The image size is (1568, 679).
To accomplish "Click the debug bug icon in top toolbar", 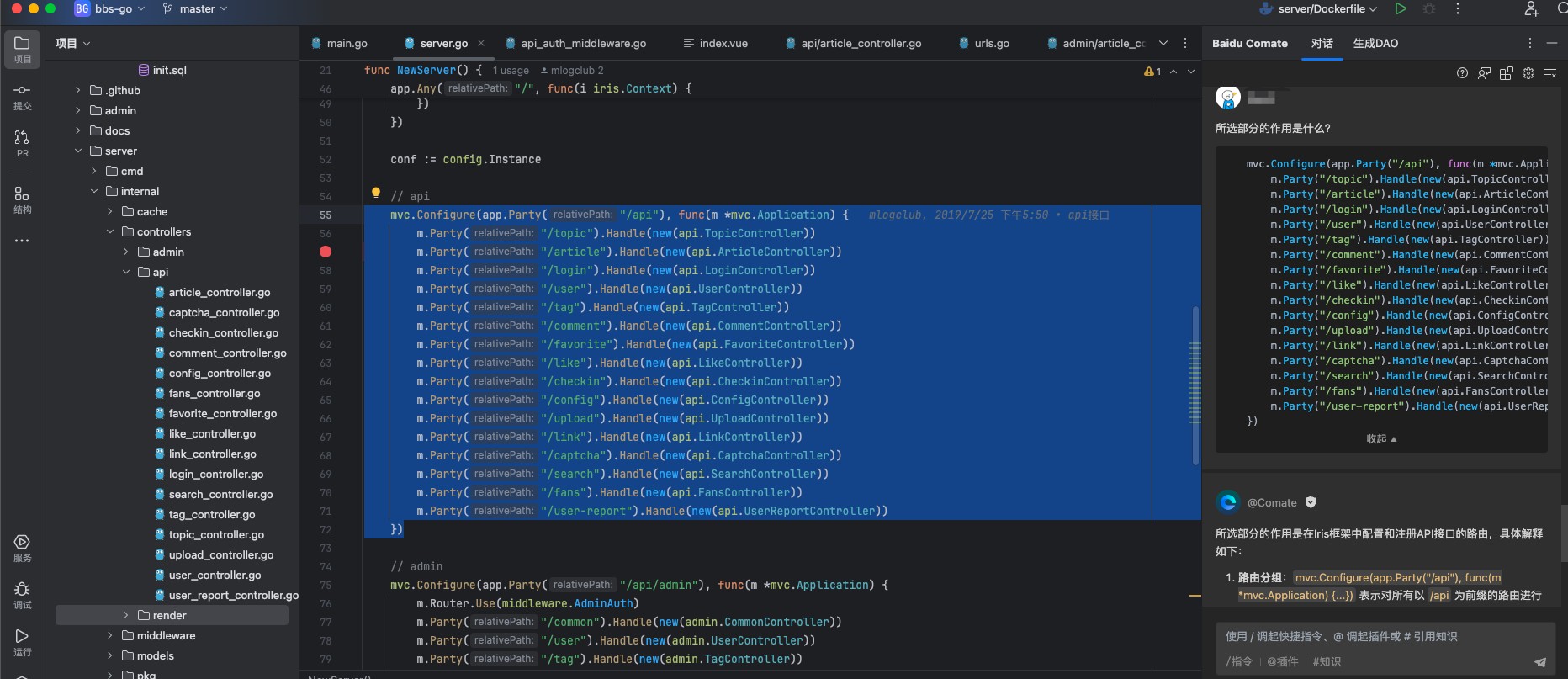I will [1429, 8].
